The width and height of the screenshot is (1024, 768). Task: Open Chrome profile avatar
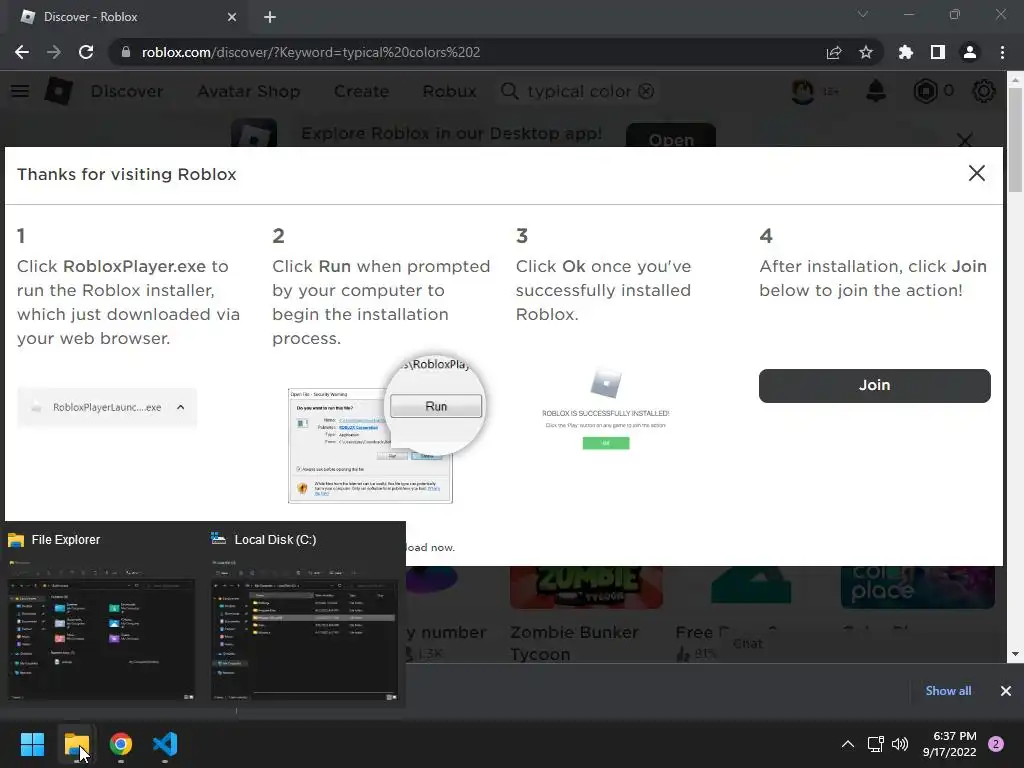point(970,52)
